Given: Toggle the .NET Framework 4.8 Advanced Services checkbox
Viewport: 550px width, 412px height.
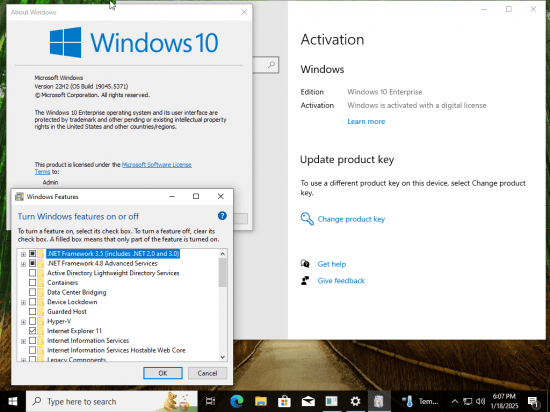Looking at the screenshot, I should [x=32, y=263].
